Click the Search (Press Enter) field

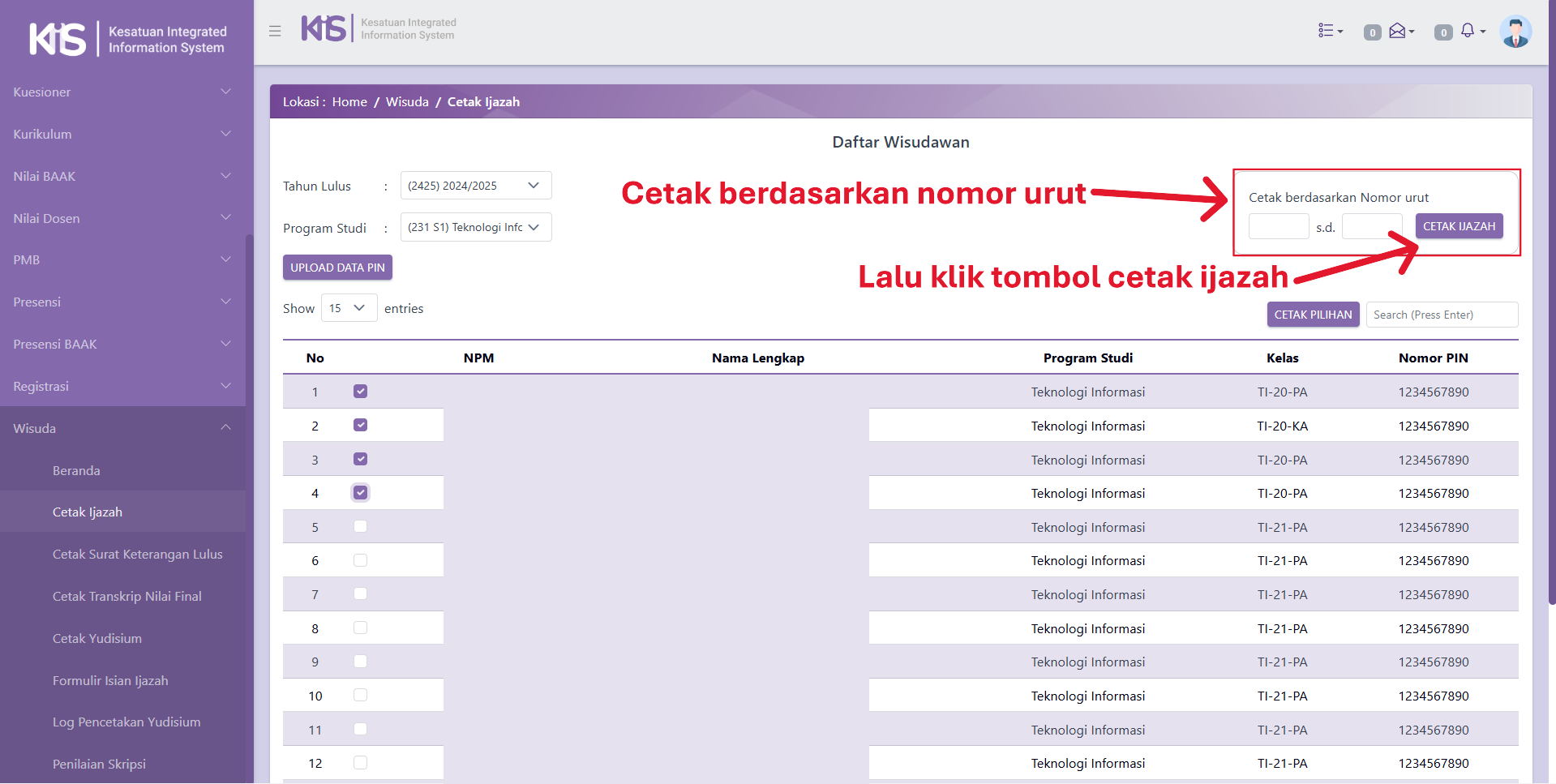click(1441, 315)
